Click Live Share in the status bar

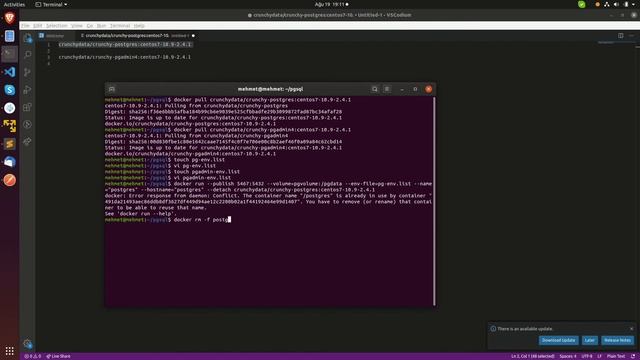click(58, 356)
